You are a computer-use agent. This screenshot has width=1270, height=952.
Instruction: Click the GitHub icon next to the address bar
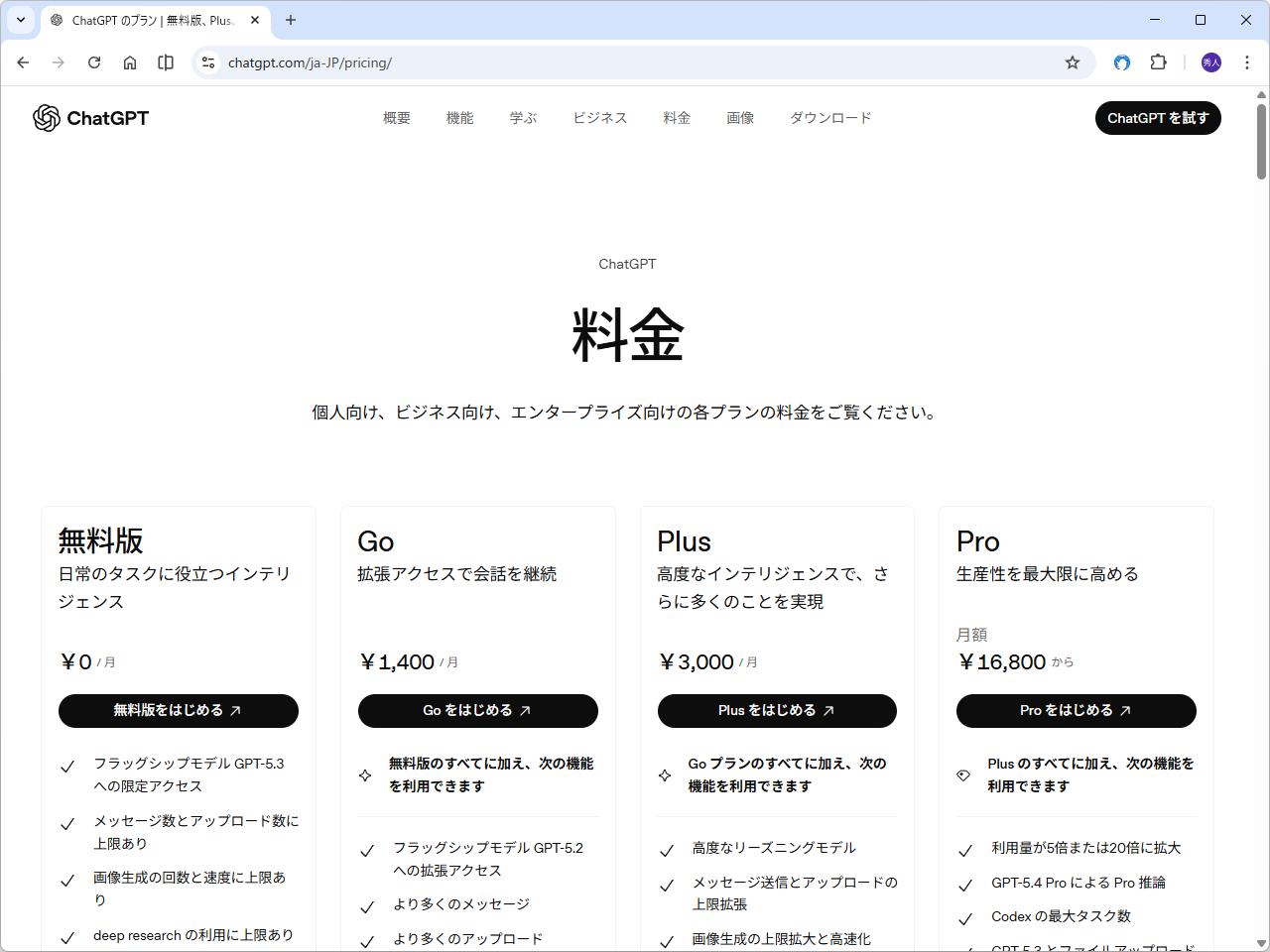(1121, 62)
